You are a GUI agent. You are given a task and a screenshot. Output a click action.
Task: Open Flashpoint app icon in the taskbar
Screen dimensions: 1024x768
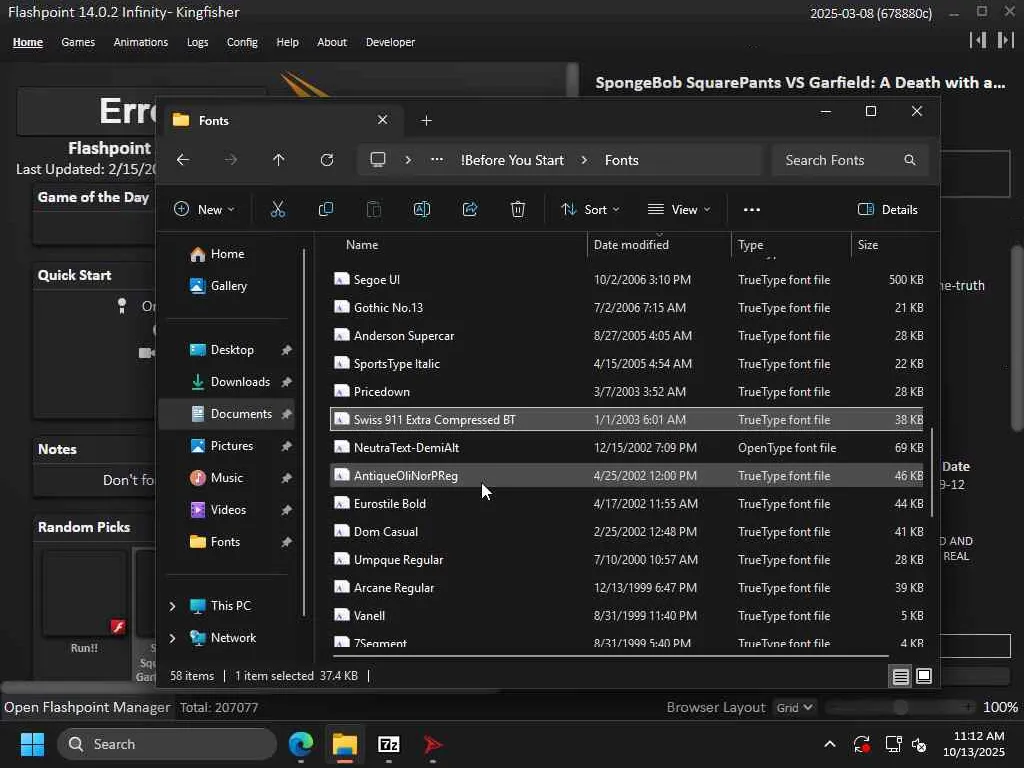coord(432,744)
